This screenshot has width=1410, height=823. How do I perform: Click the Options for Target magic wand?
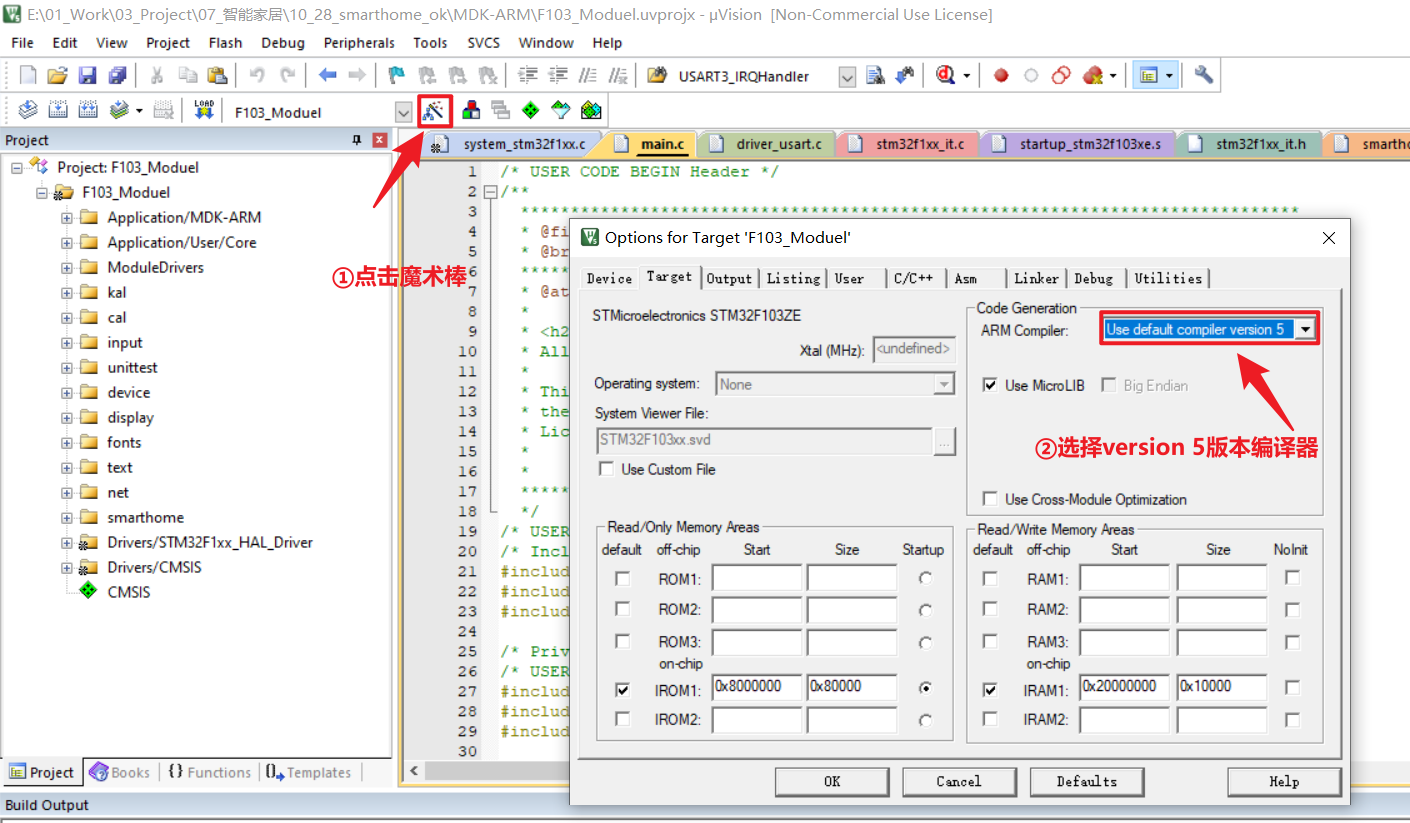435,111
